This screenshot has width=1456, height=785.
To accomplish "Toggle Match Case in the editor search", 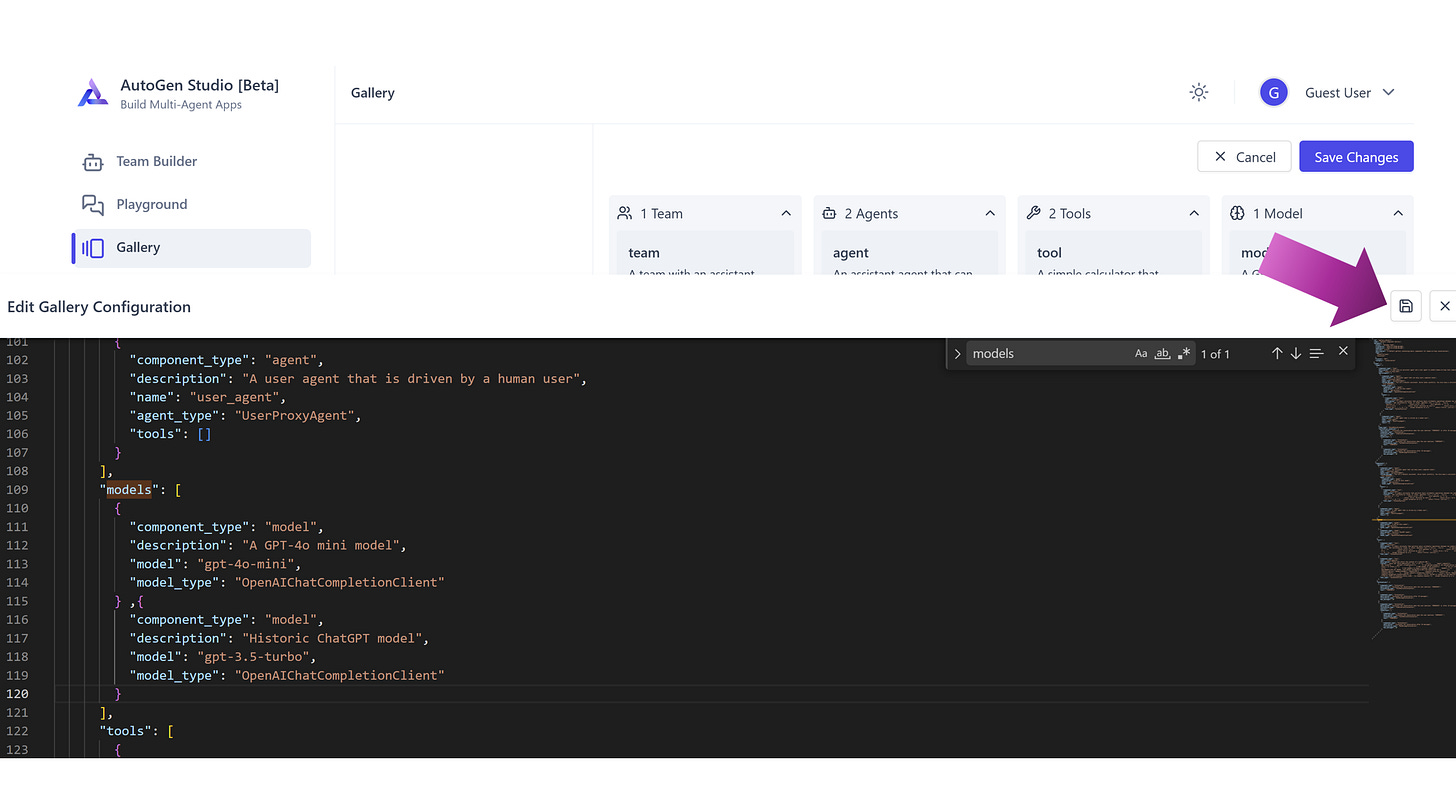I will (1141, 353).
